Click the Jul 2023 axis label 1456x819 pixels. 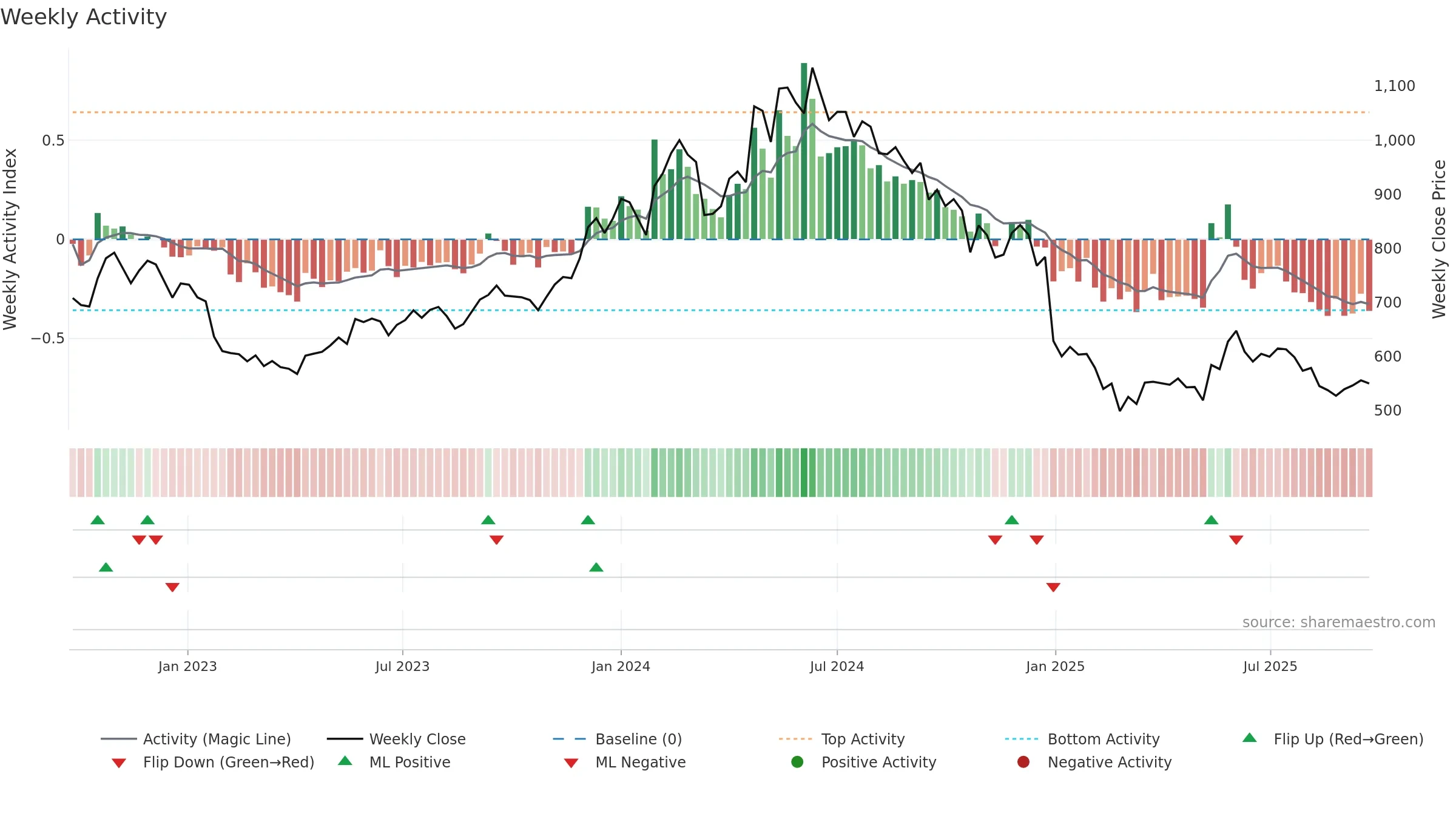click(x=402, y=666)
